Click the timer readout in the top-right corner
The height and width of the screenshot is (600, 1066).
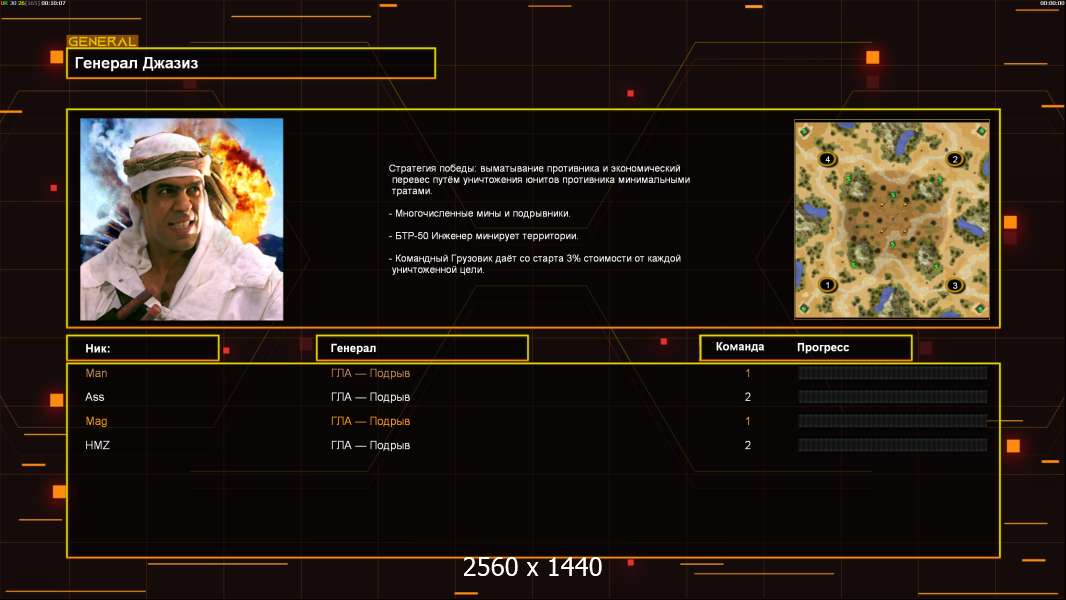click(x=1051, y=3)
